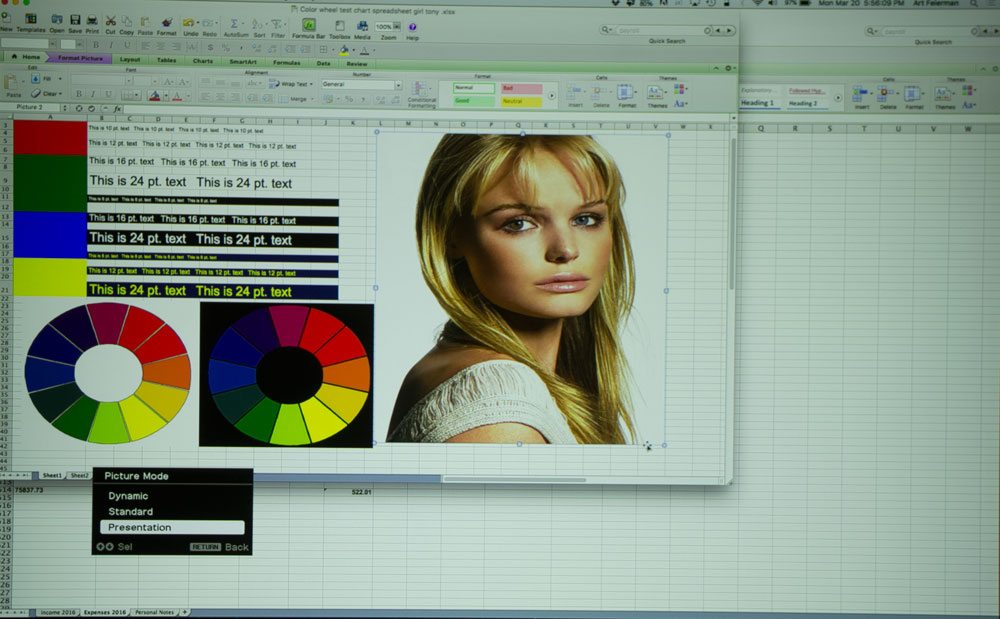Click the Format cells icon in front window
Viewport: 1000px width, 619px height.
click(x=626, y=93)
